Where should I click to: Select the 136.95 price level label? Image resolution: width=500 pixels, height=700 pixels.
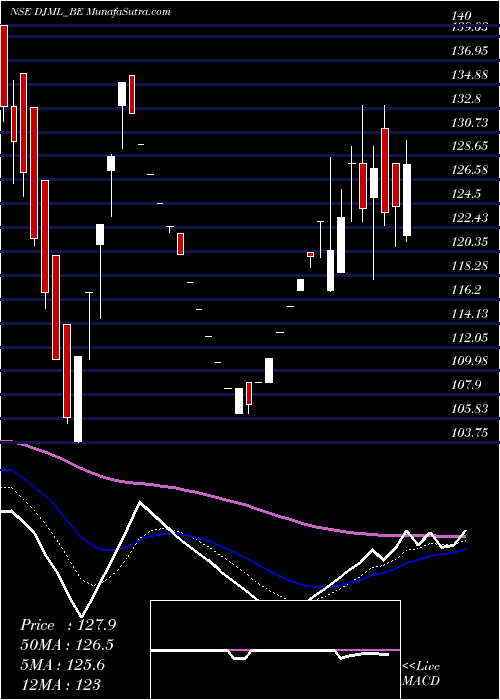tap(469, 52)
